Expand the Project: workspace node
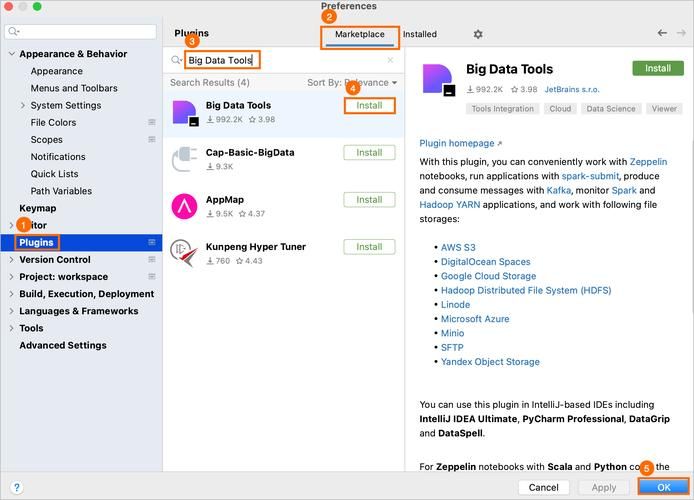Screen dimensions: 694x500 [x=12, y=277]
